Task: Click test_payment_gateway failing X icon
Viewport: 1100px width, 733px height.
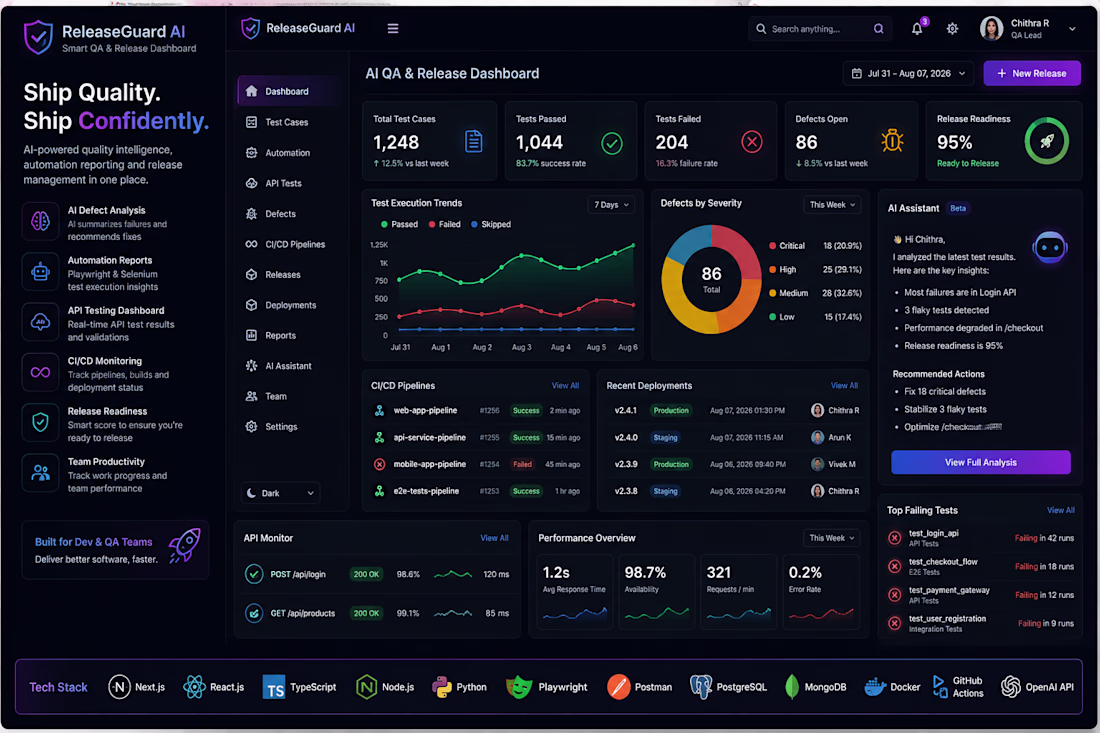Action: pyautogui.click(x=894, y=595)
